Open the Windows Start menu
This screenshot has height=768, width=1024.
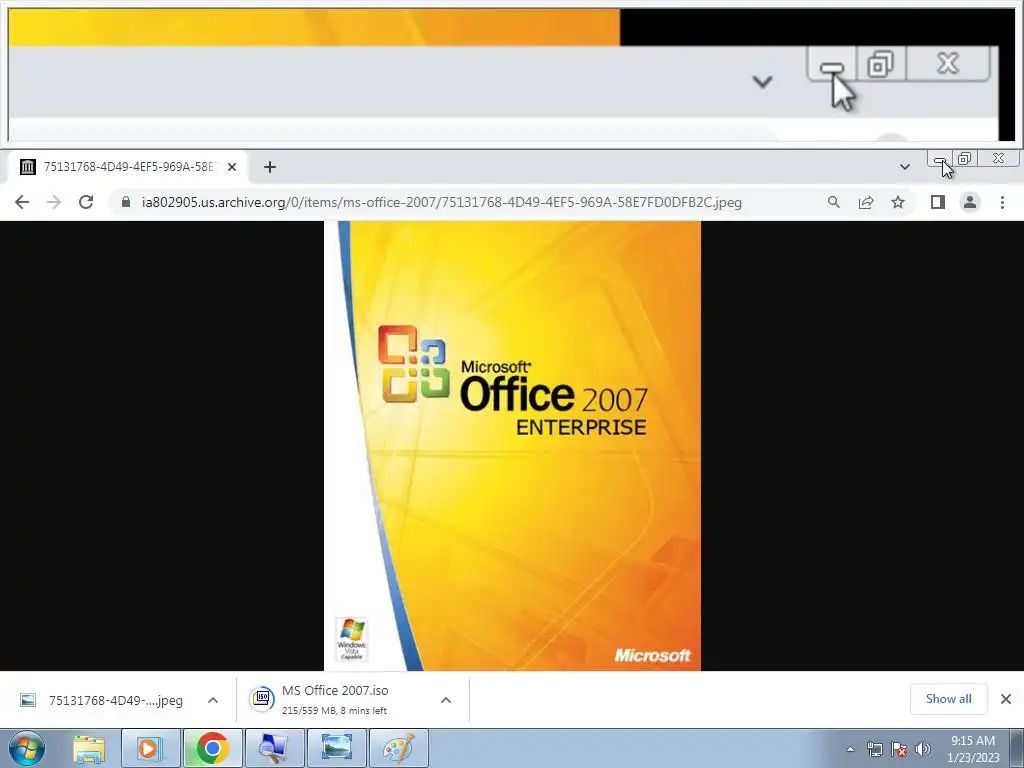click(x=27, y=748)
